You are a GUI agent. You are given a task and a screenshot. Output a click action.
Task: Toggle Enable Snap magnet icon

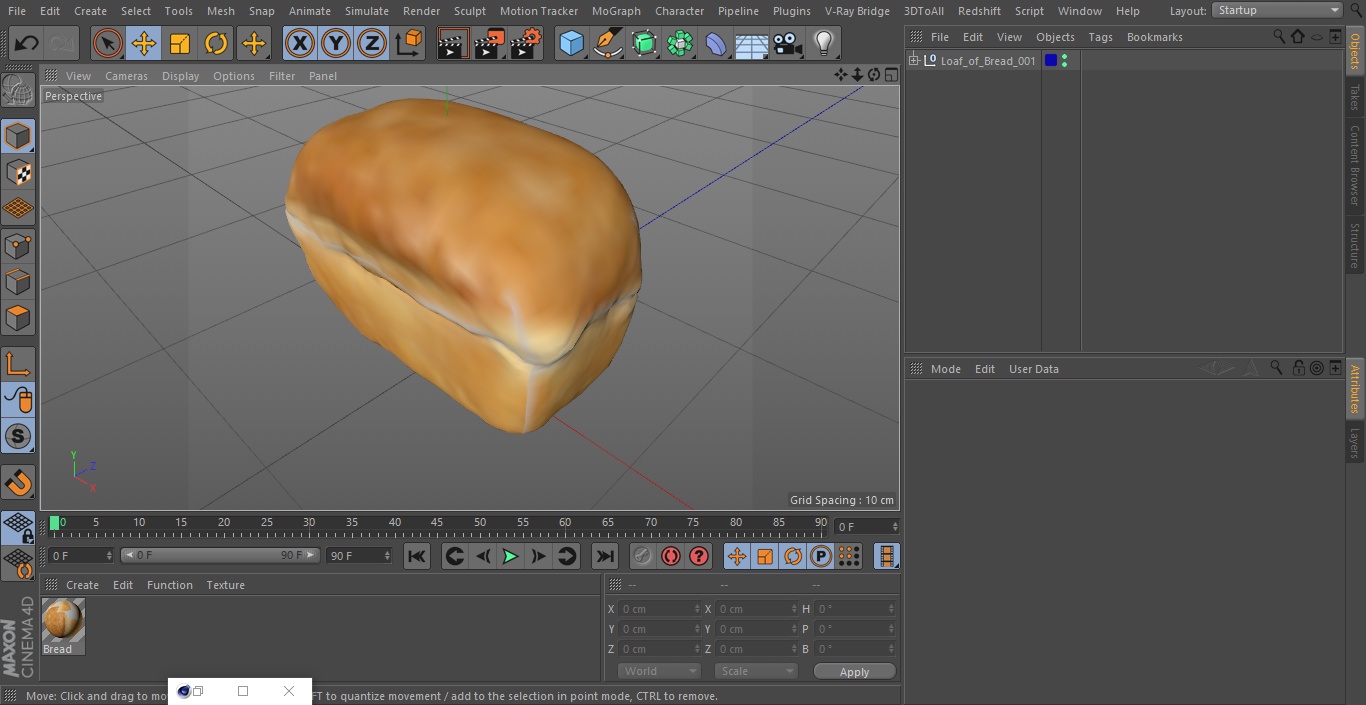tap(18, 483)
